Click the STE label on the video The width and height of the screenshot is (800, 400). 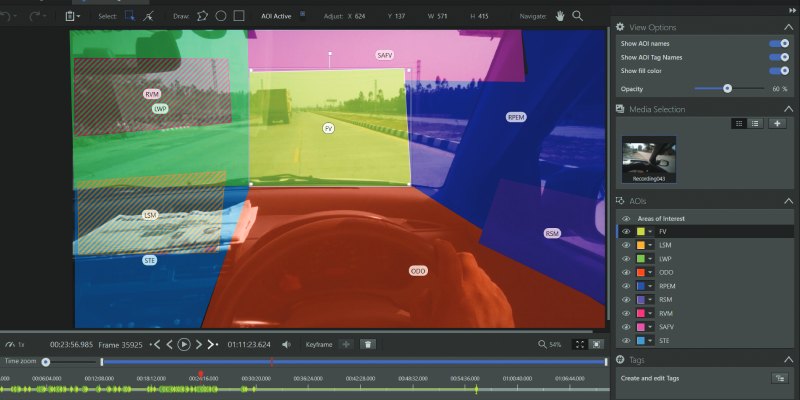pos(149,261)
